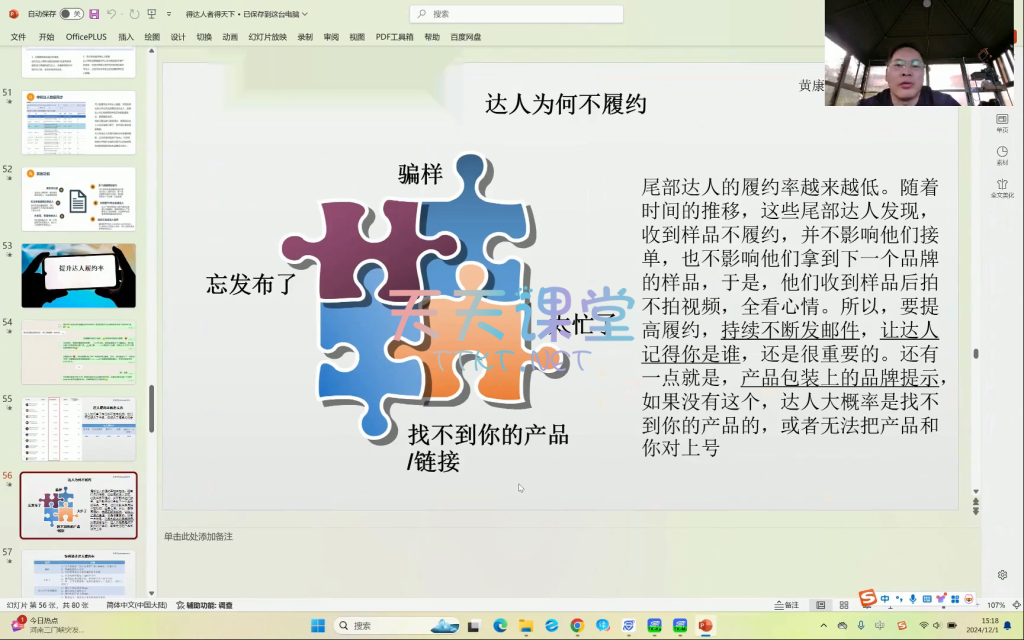The height and width of the screenshot is (640, 1024).
Task: Select slide 53 thumbnail
Action: 78,275
